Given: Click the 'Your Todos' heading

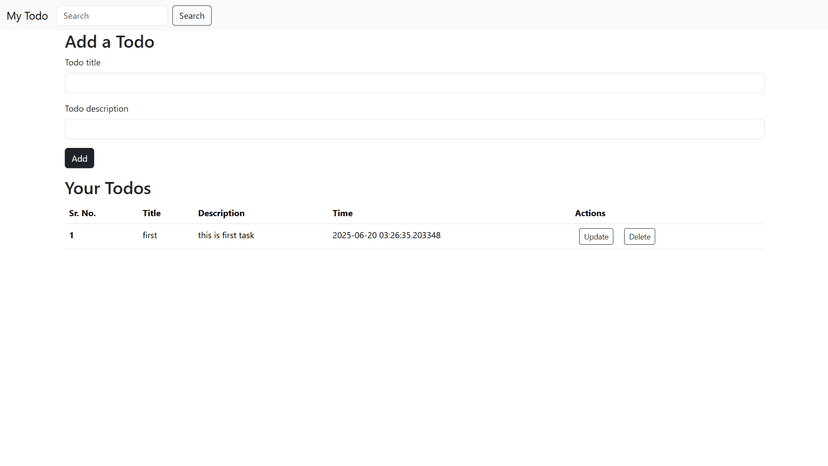Looking at the screenshot, I should (108, 188).
